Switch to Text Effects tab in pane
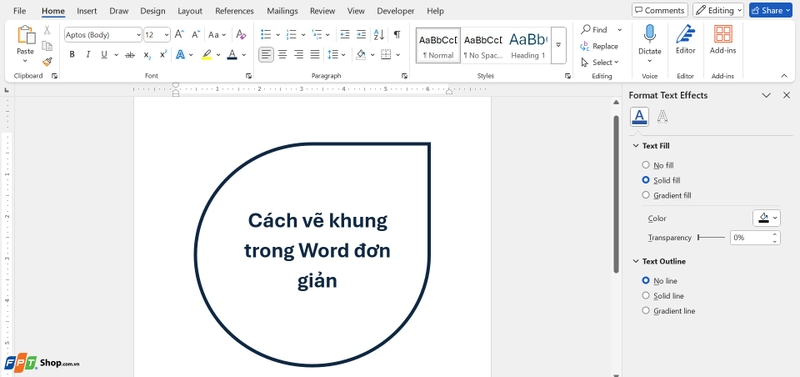Viewport: 800px width, 377px height. click(x=662, y=116)
